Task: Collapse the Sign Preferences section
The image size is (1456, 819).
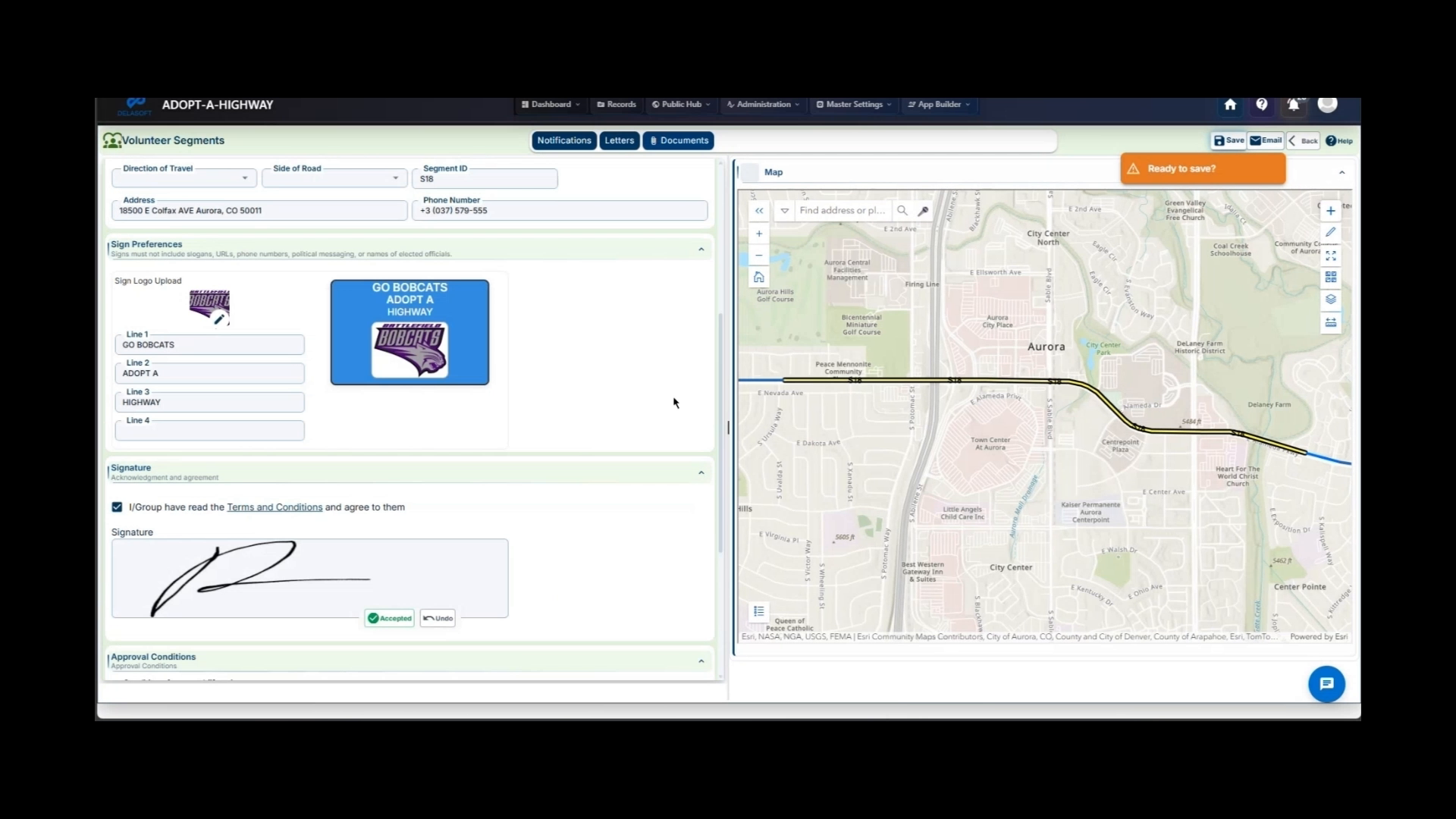Action: click(x=701, y=249)
